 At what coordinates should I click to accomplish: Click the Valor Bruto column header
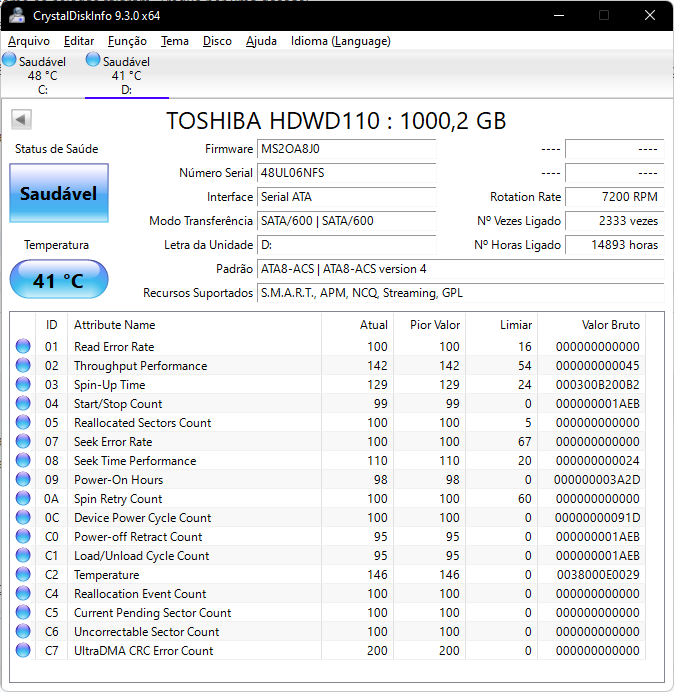[591, 325]
